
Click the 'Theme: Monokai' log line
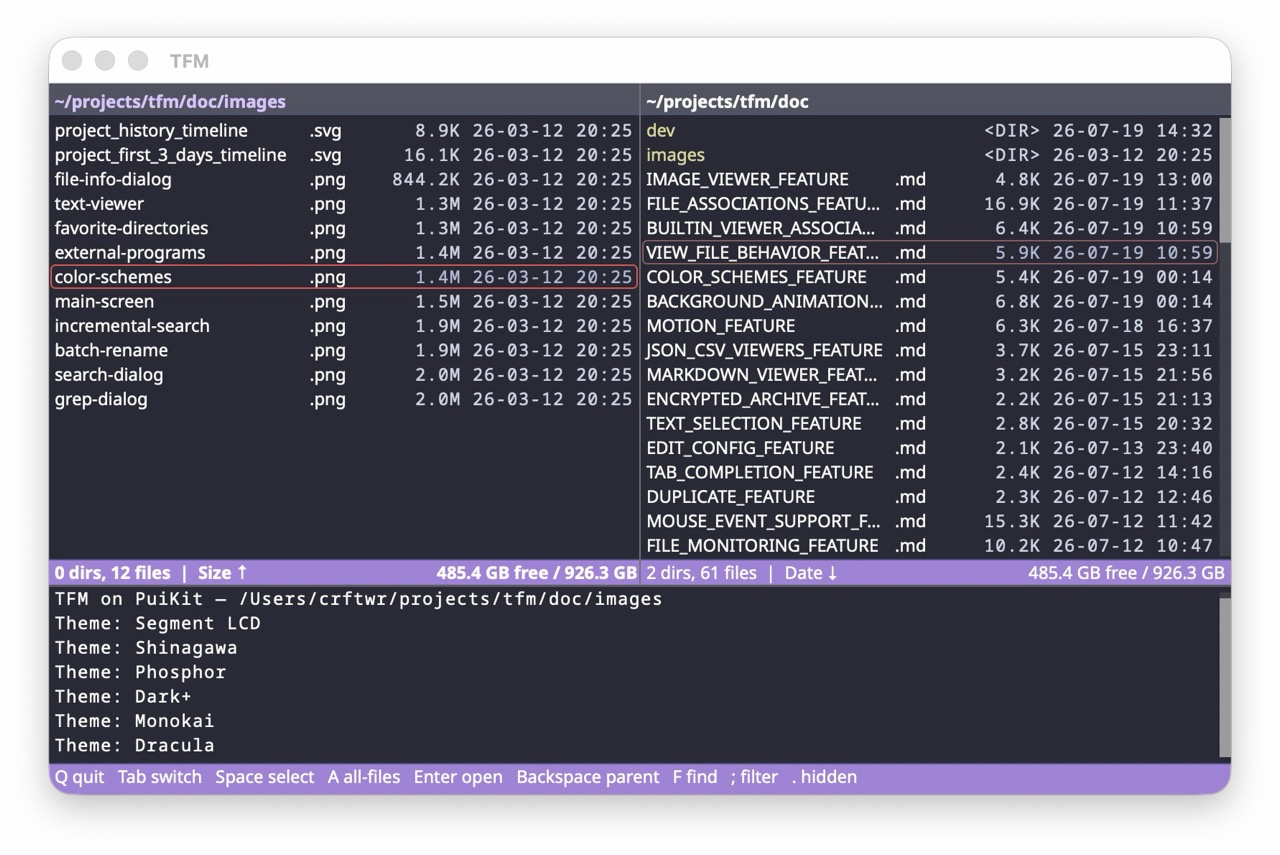pos(134,721)
